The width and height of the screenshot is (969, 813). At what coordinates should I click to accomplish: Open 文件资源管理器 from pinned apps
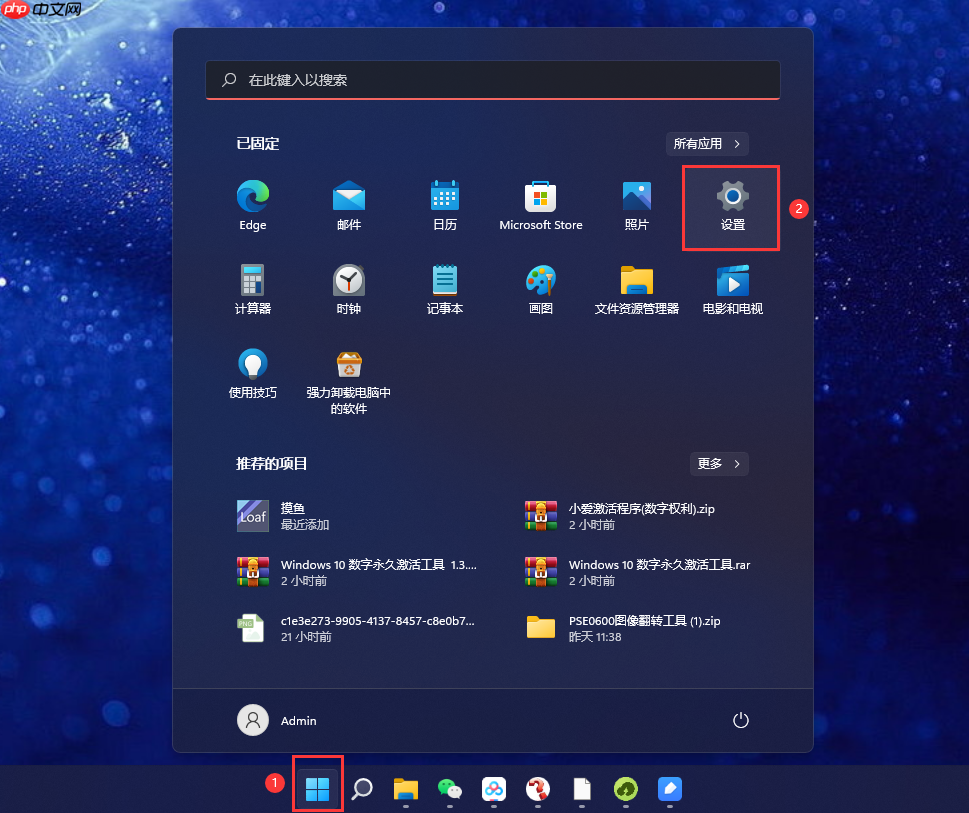pyautogui.click(x=636, y=279)
